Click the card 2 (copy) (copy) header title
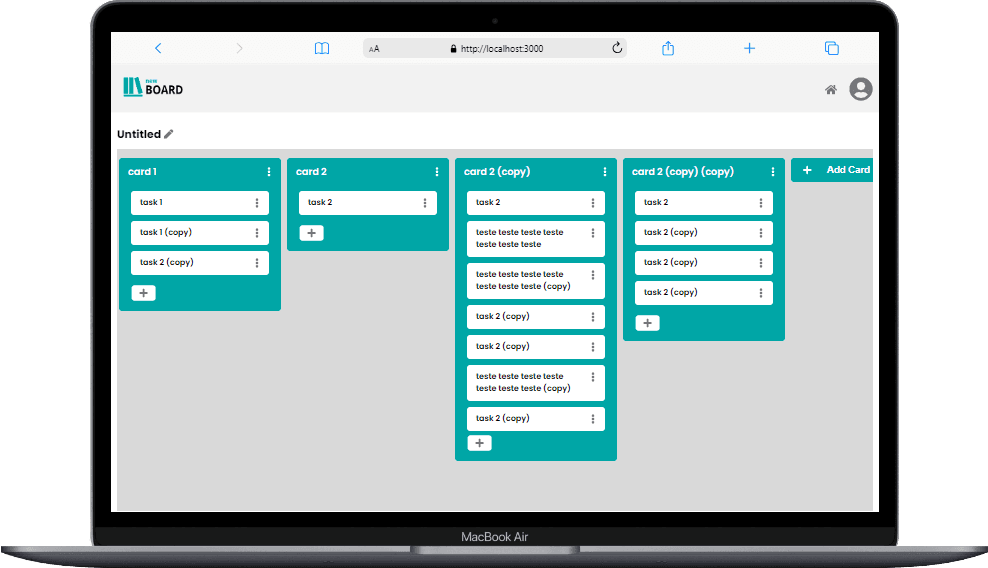Image resolution: width=988 pixels, height=568 pixels. point(682,171)
